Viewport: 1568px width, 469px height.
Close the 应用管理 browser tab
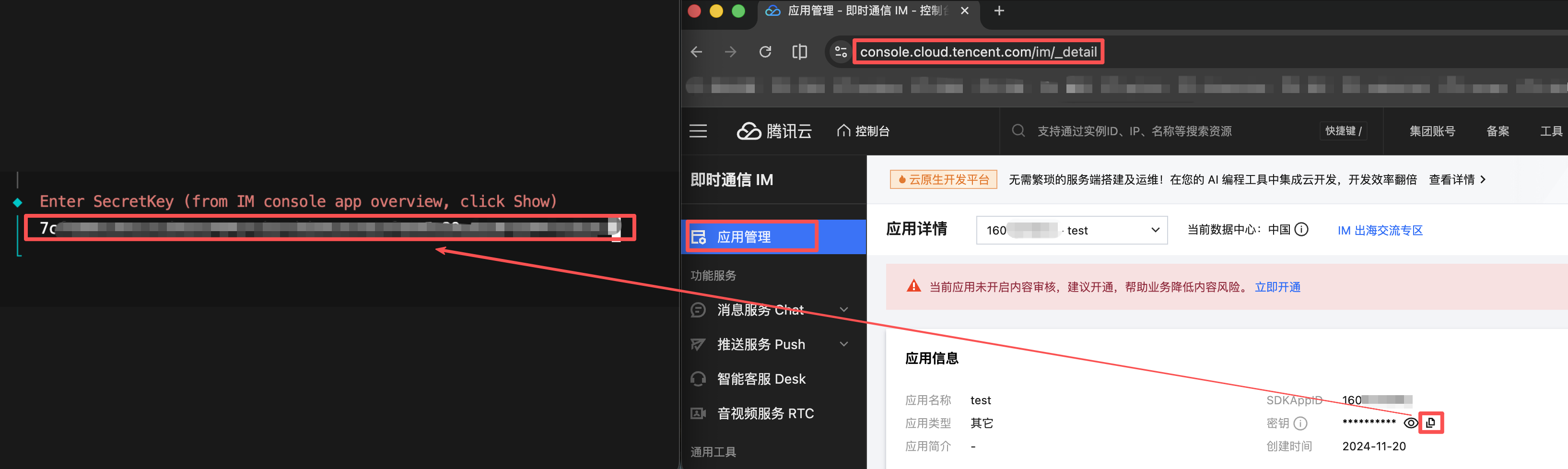pos(965,11)
